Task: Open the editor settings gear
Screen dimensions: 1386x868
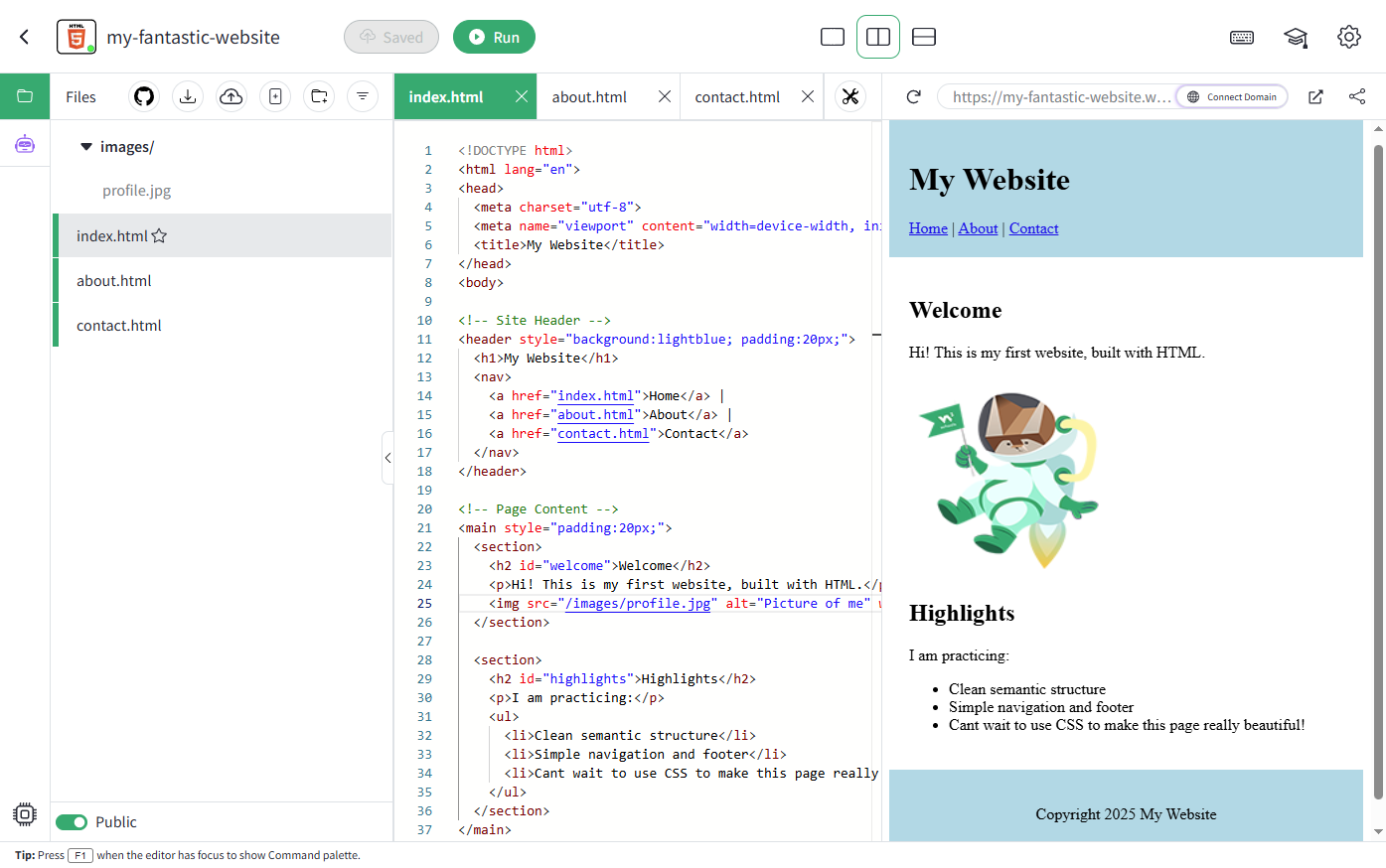Action: tap(1349, 37)
